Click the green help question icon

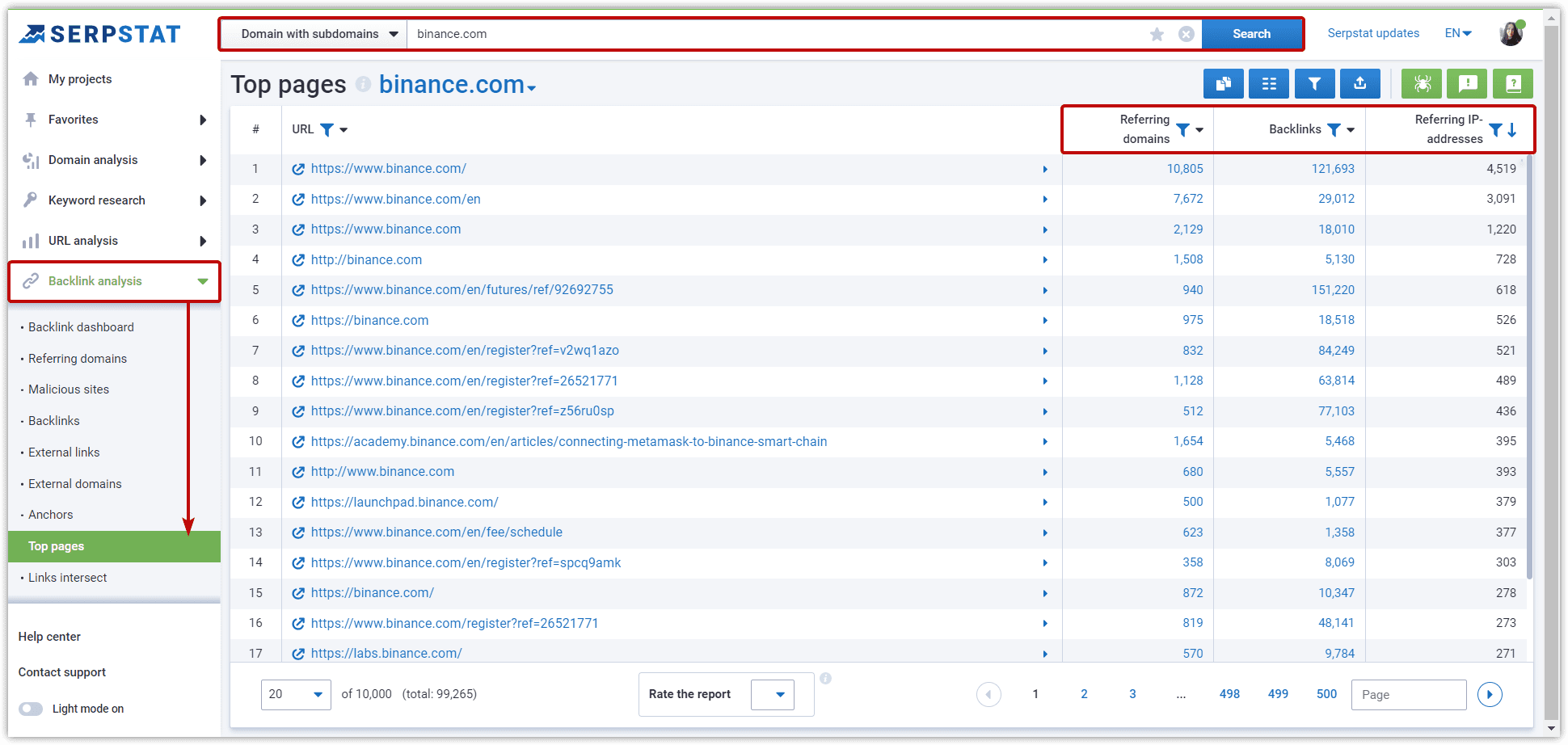1513,83
